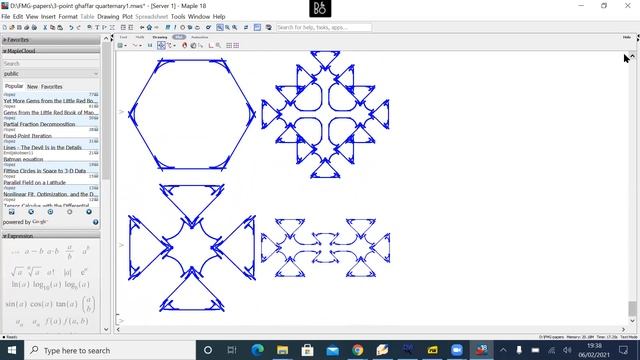
Task: Click the Insert text (T) toolbar icon
Action: 97,27
